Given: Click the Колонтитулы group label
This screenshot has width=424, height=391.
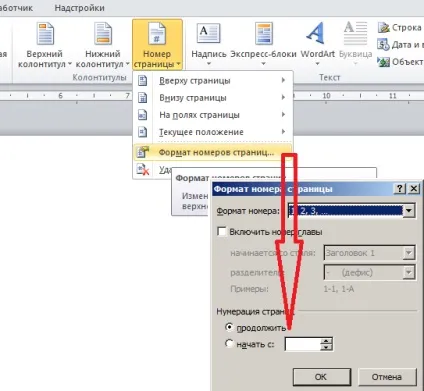Looking at the screenshot, I should pyautogui.click(x=99, y=78).
